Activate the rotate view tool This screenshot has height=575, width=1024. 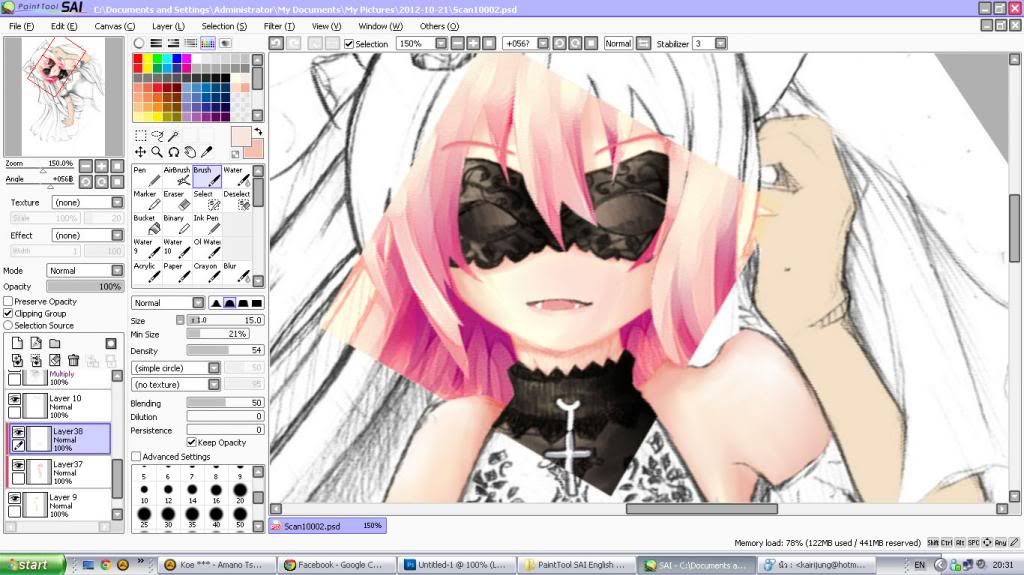click(x=174, y=152)
